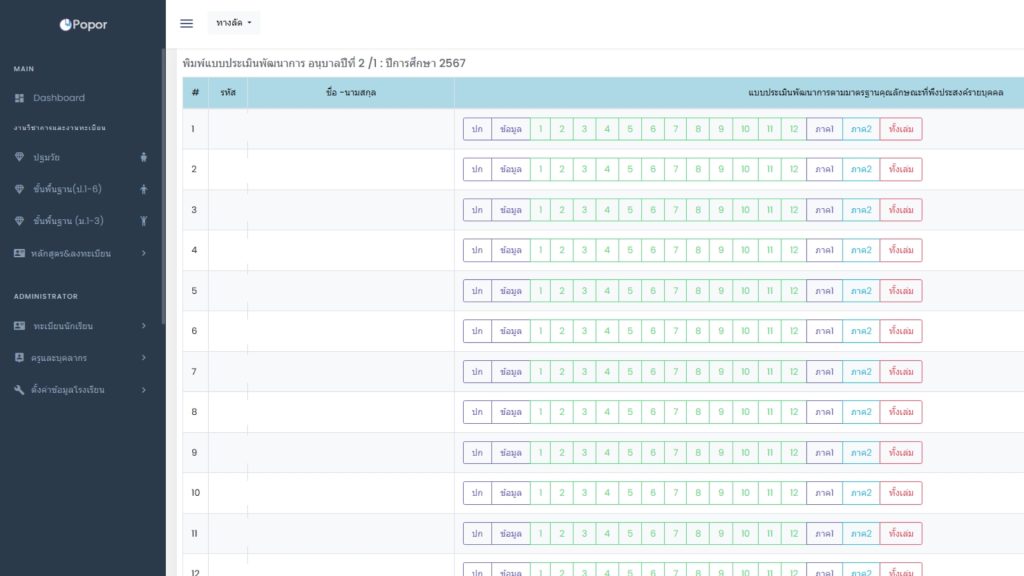Click the ชื่อ-นามสกุล column header
Screen dimensions: 1024x576
(350, 92)
